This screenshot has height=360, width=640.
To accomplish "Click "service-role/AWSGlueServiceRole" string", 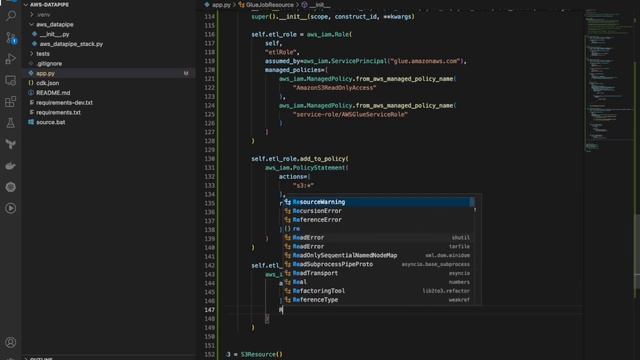I will 350,114.
